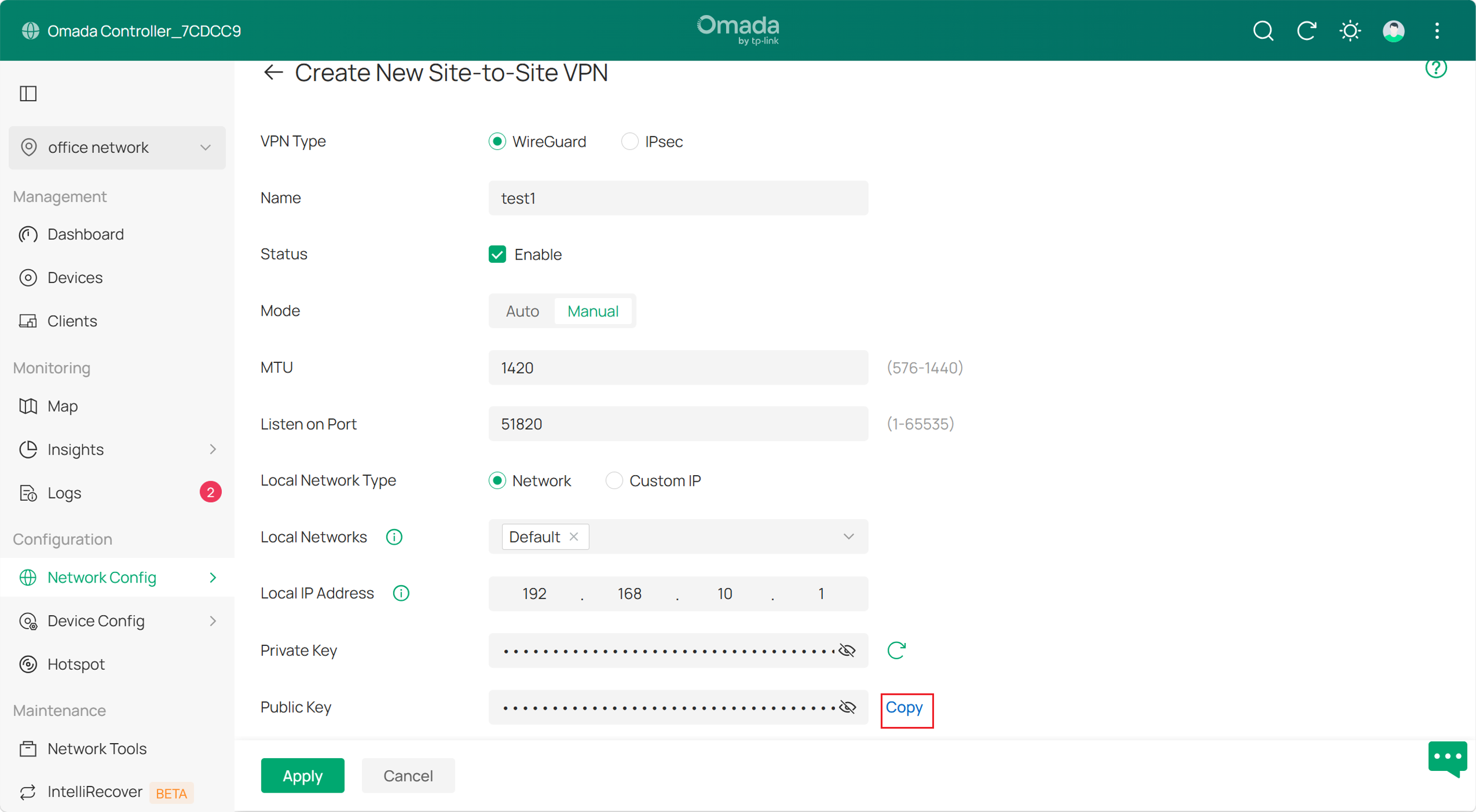
Task: Click the globe icon beside Omada Controller name
Action: pyautogui.click(x=31, y=31)
